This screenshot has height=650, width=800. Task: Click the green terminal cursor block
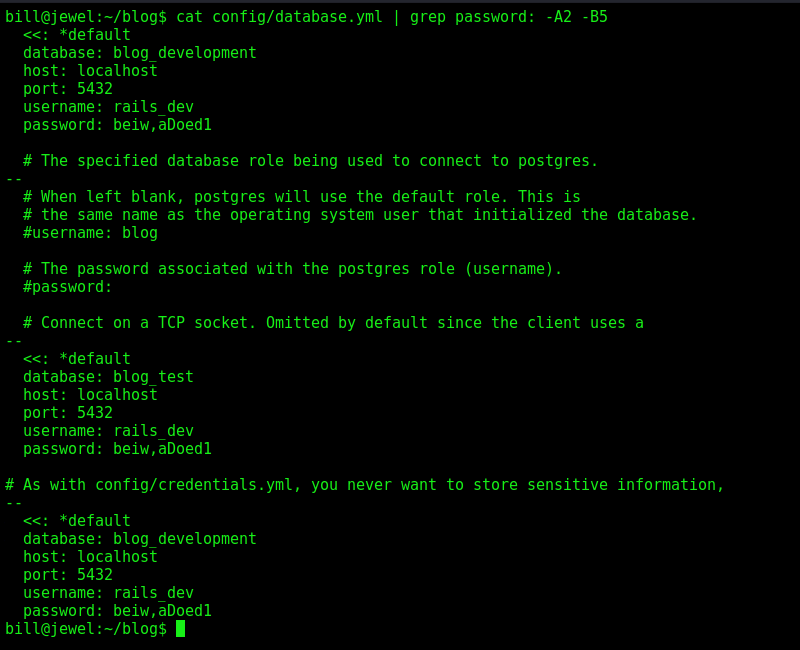pos(180,629)
